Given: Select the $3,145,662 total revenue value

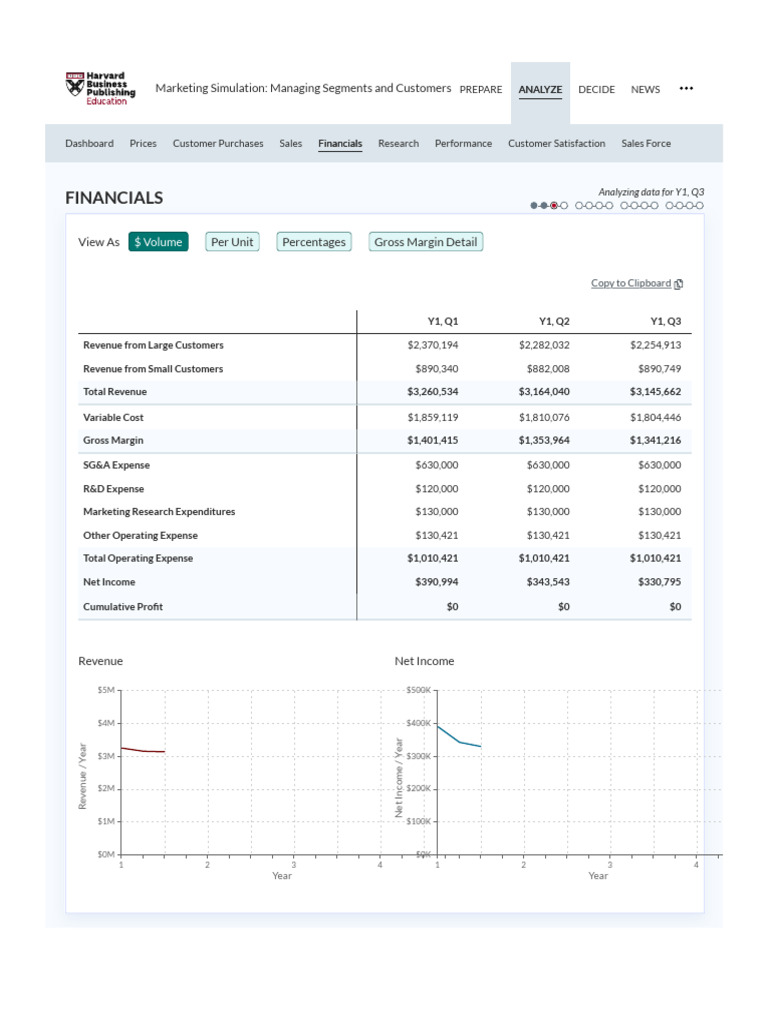Looking at the screenshot, I should (x=655, y=392).
